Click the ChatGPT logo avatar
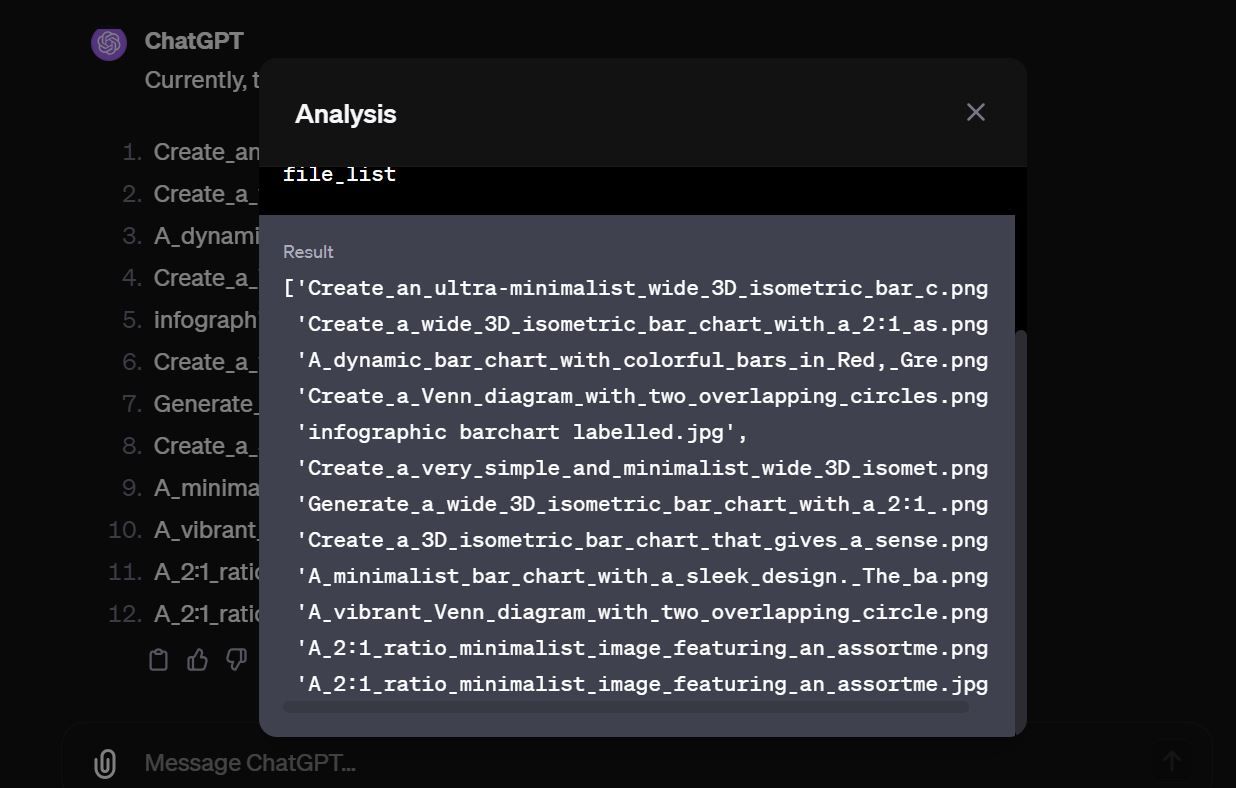Image resolution: width=1236 pixels, height=788 pixels. [x=108, y=43]
